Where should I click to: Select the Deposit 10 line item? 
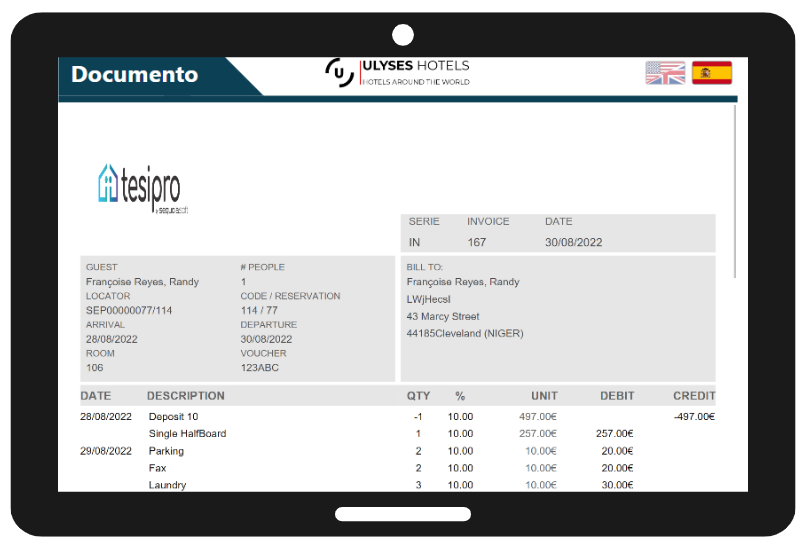click(x=173, y=417)
